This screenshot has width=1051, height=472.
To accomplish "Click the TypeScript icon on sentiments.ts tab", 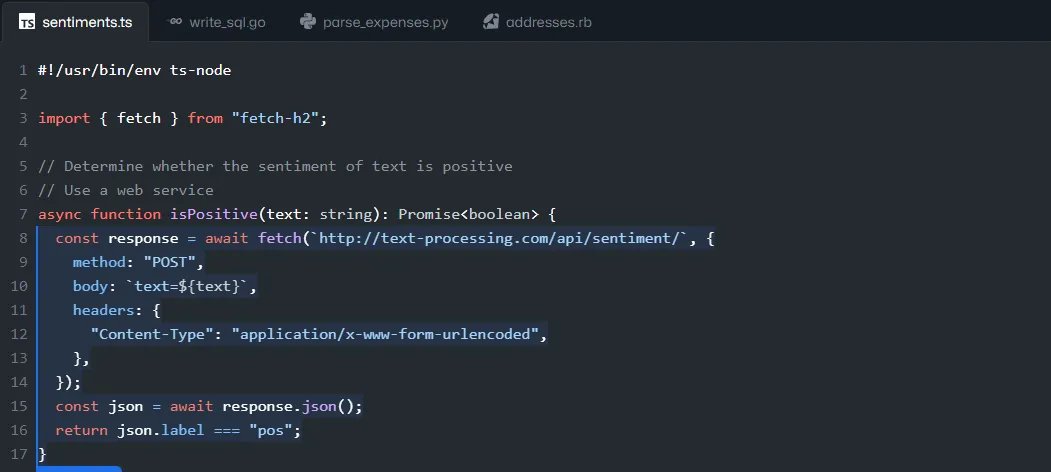I will pos(27,22).
